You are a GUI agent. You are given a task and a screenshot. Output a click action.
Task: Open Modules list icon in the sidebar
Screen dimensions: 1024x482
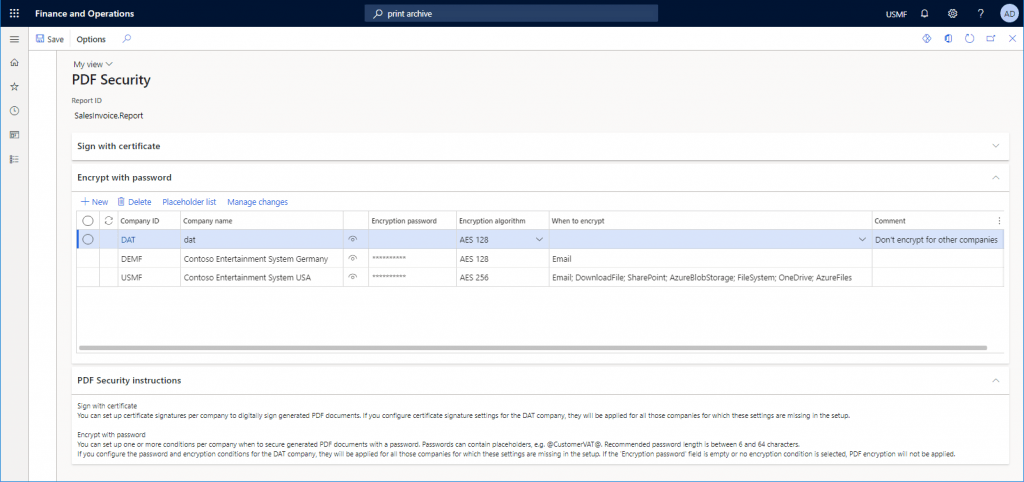(x=14, y=159)
